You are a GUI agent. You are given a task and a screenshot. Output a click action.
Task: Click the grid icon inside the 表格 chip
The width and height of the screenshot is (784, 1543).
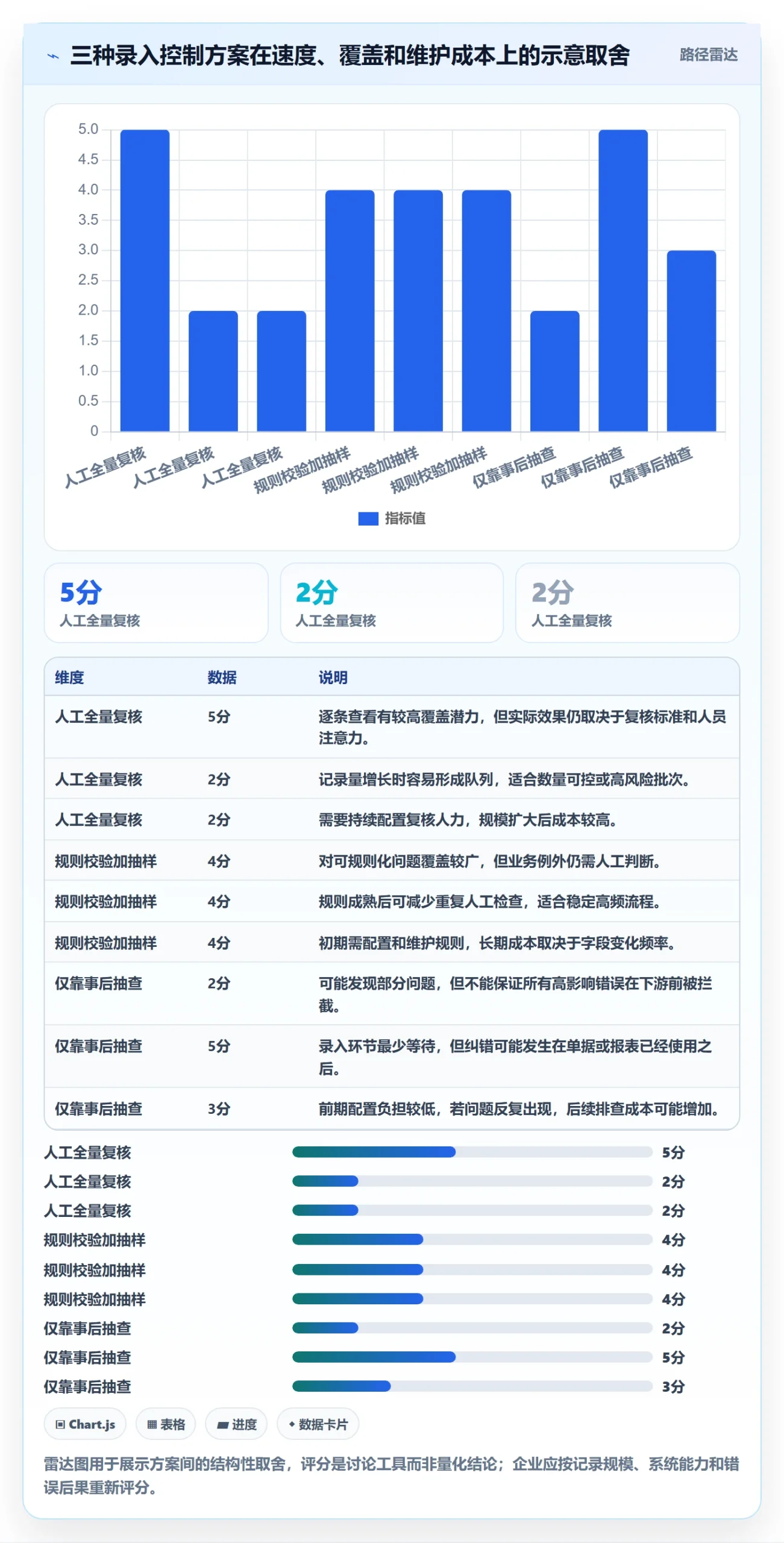click(x=152, y=1424)
